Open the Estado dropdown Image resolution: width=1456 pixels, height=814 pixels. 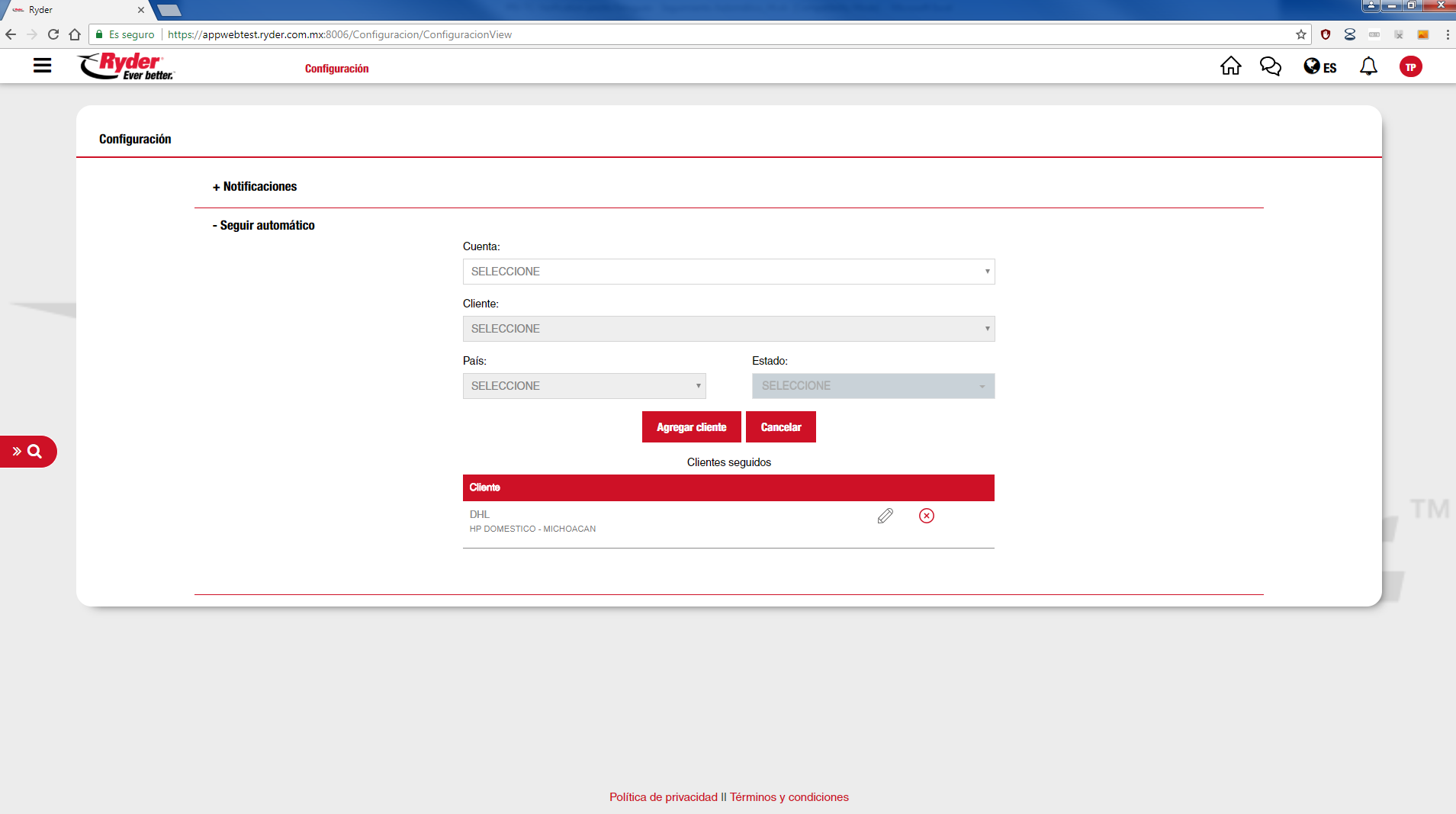point(873,386)
